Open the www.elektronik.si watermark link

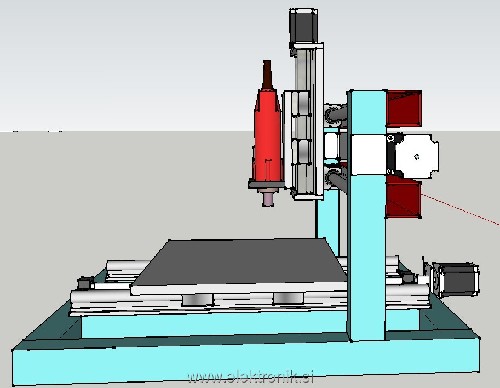250,377
